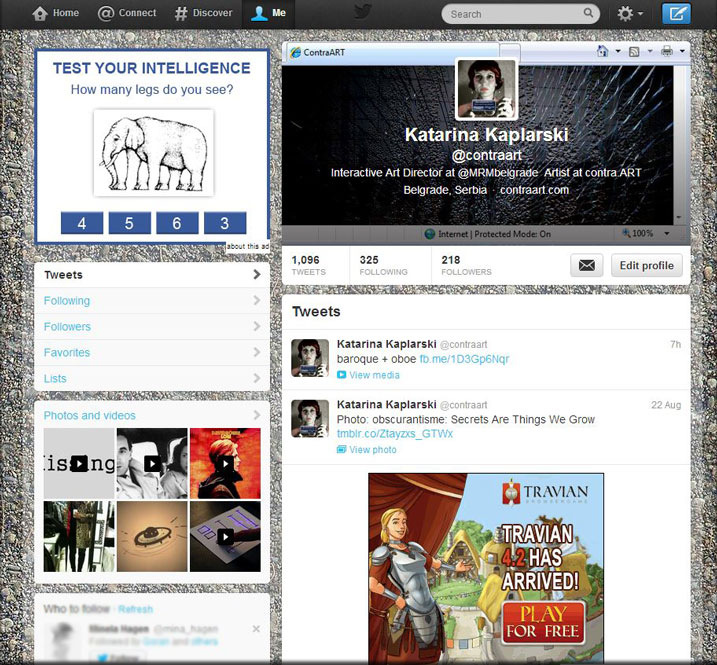Click the 7h timestamp on first tweet
This screenshot has width=717, height=665.
point(675,344)
